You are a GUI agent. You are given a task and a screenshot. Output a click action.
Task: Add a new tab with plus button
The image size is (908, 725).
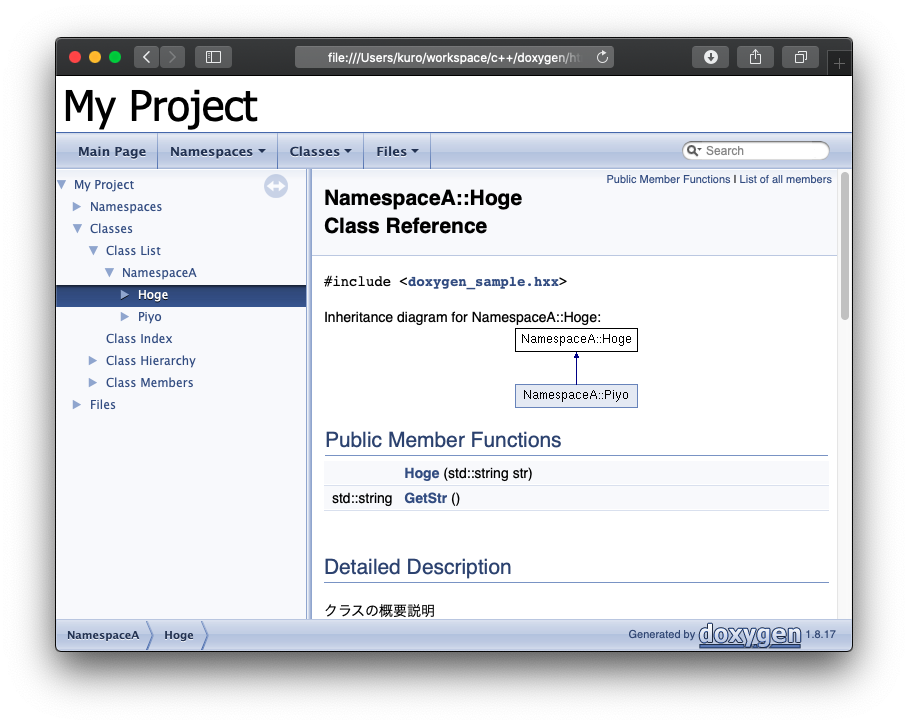[839, 64]
